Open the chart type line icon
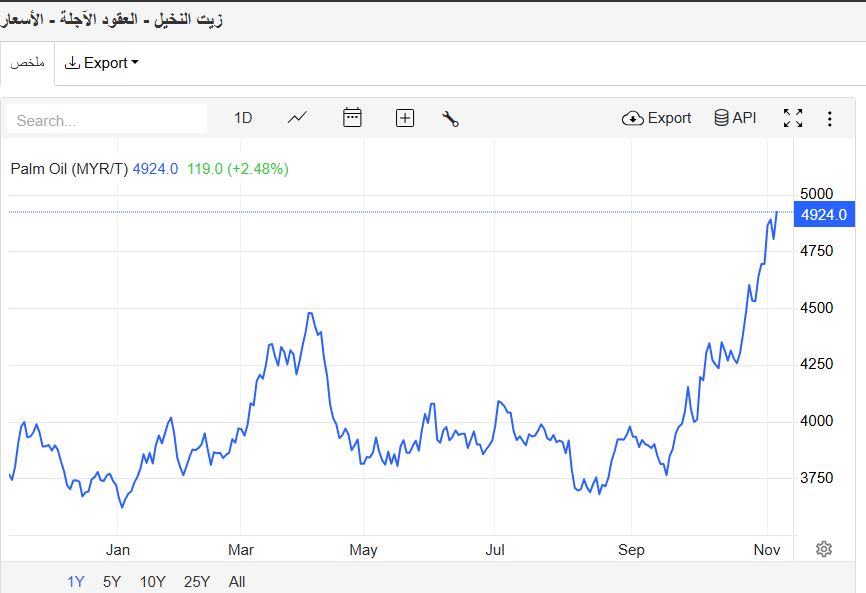Screen dimensions: 866x593 click(x=297, y=118)
